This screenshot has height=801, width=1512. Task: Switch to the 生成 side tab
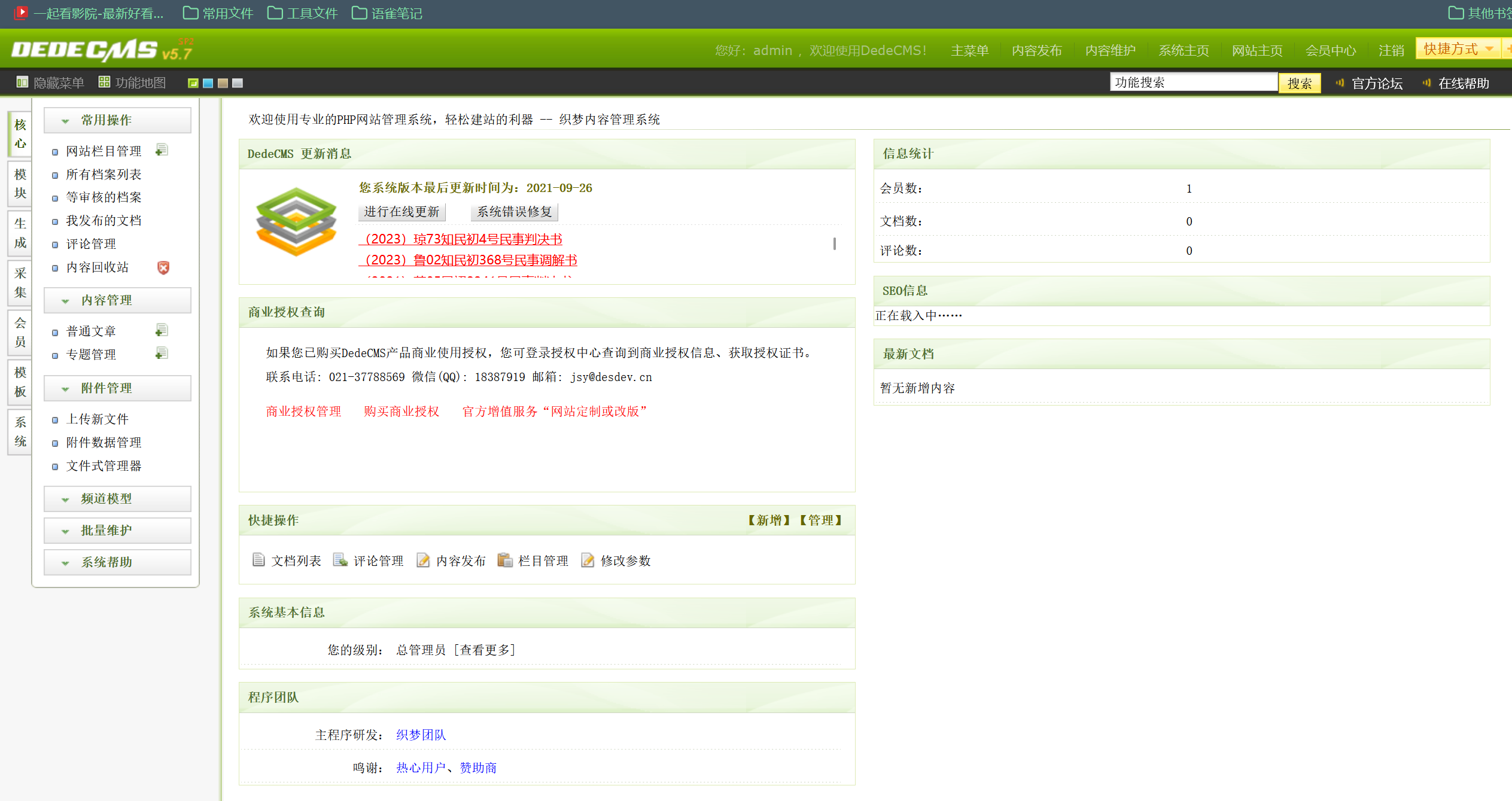click(20, 233)
